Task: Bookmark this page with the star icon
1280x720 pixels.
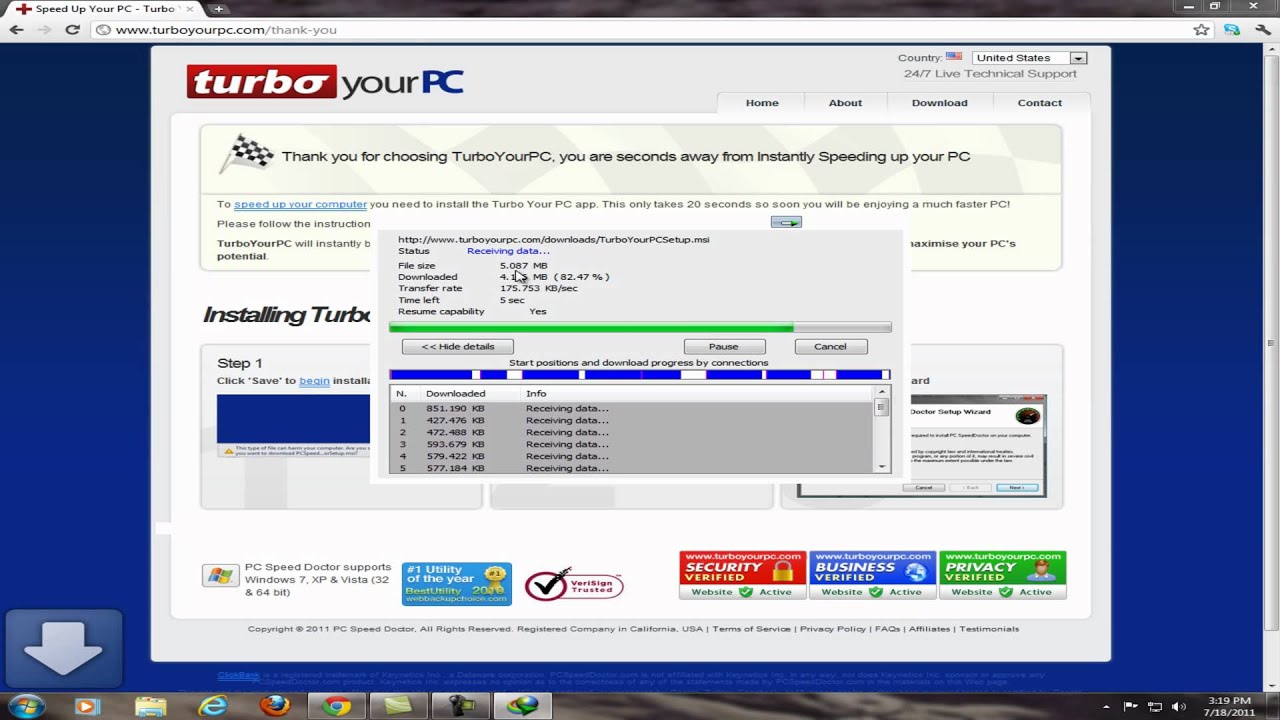Action: pos(1202,30)
